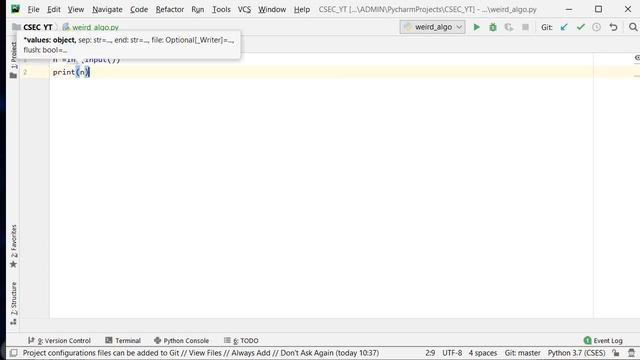
Task: Toggle the Favorites tool window
Action: (13, 247)
